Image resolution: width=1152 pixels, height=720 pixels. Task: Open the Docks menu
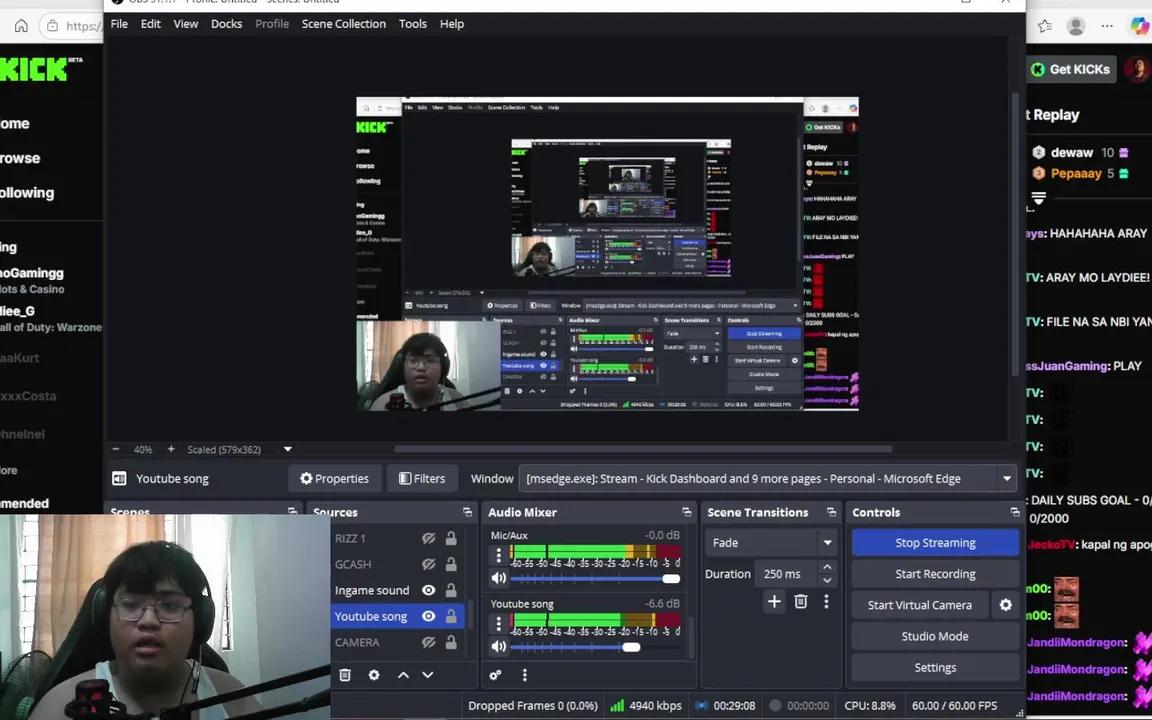[226, 23]
